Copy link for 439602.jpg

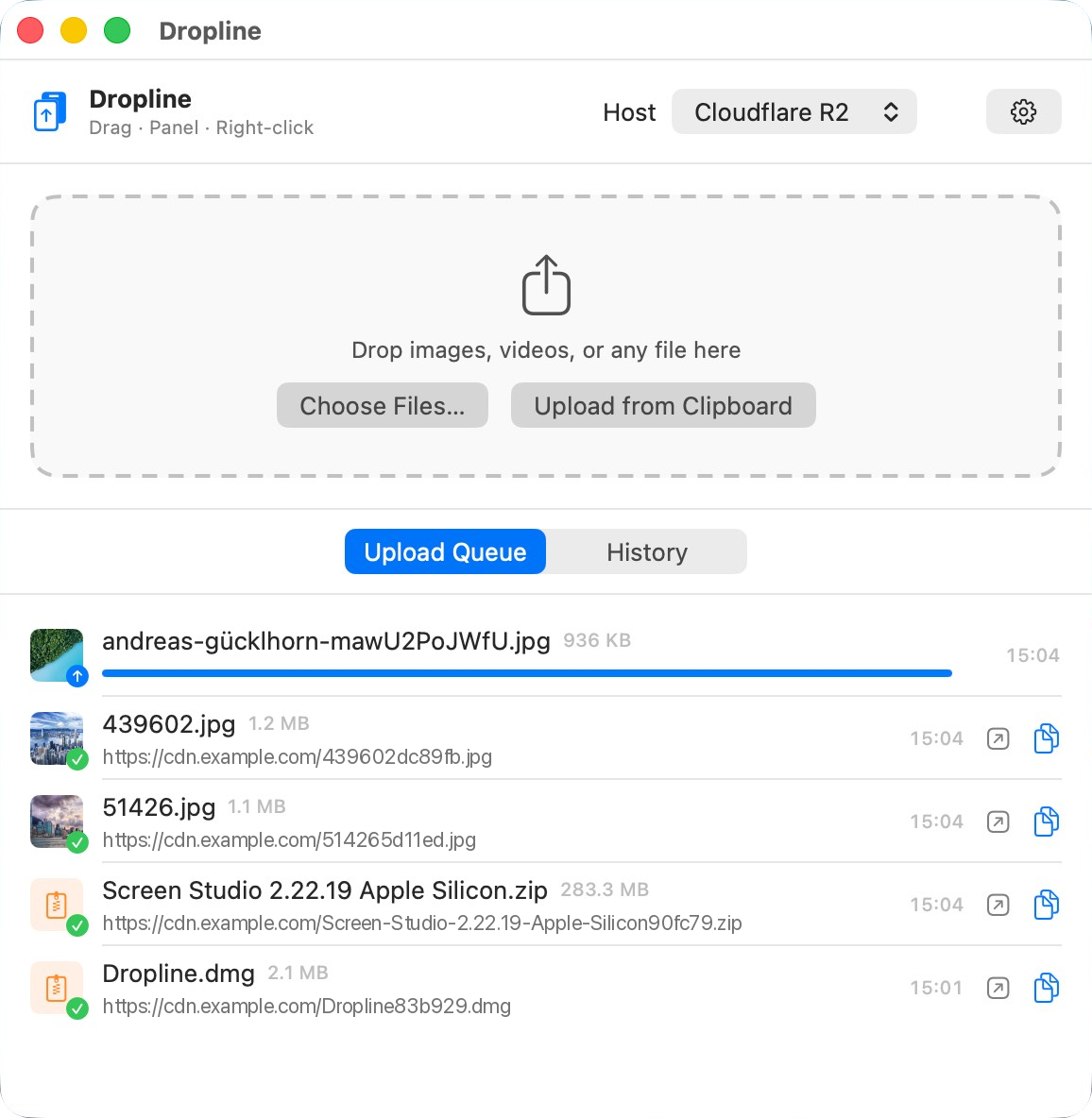[1047, 738]
